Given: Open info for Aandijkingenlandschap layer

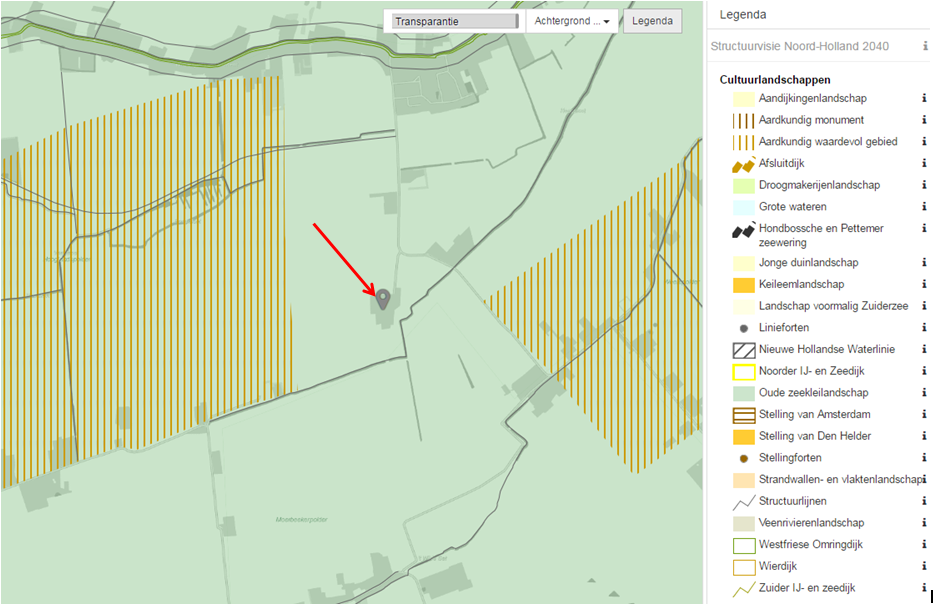Looking at the screenshot, I should (x=924, y=99).
